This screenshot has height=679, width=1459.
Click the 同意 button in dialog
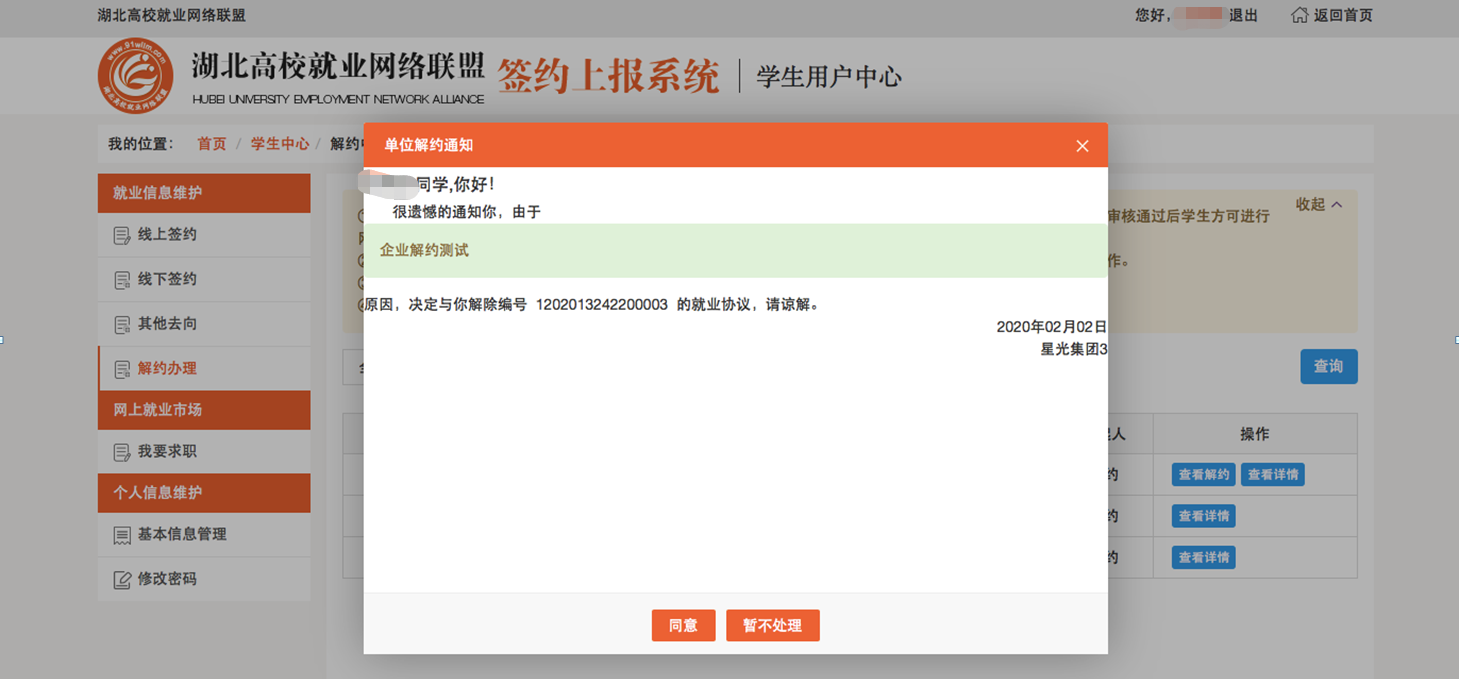683,625
